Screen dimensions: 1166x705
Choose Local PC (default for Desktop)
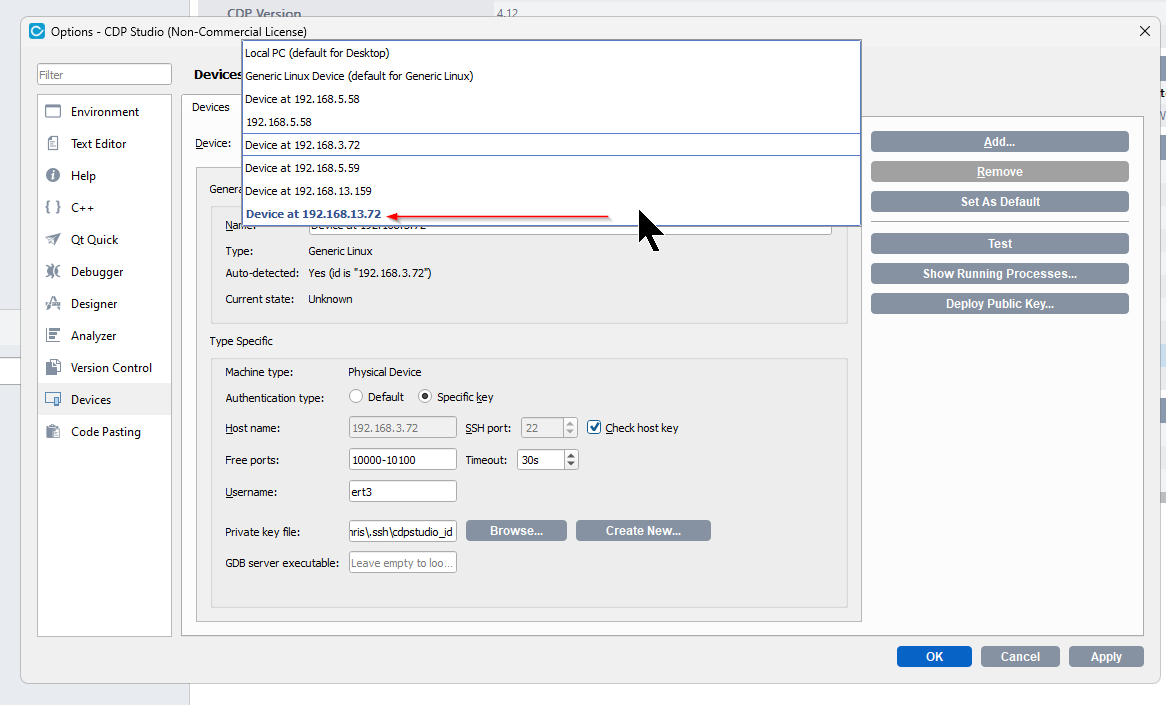pyautogui.click(x=551, y=53)
